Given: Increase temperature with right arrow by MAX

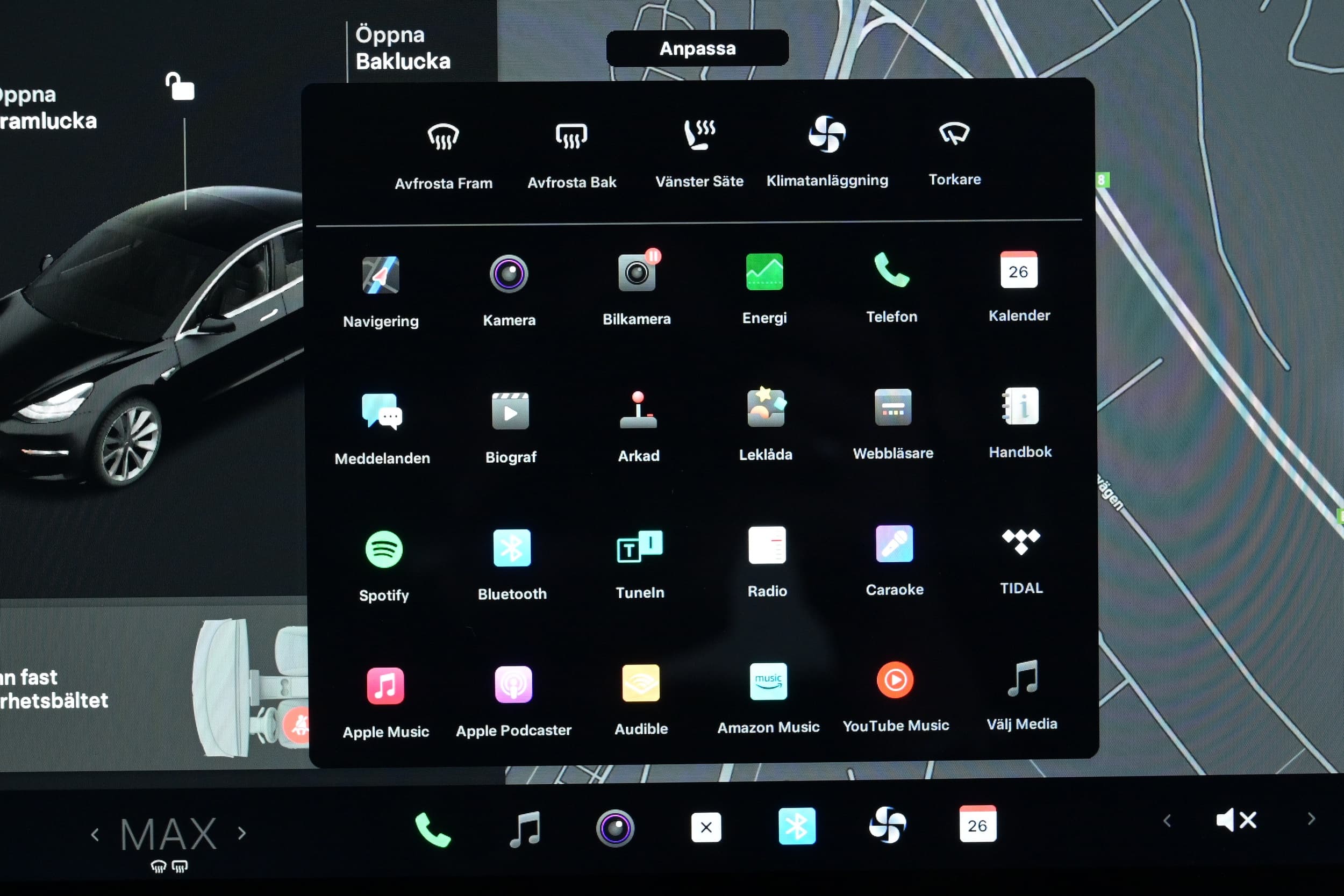Looking at the screenshot, I should pos(242,834).
